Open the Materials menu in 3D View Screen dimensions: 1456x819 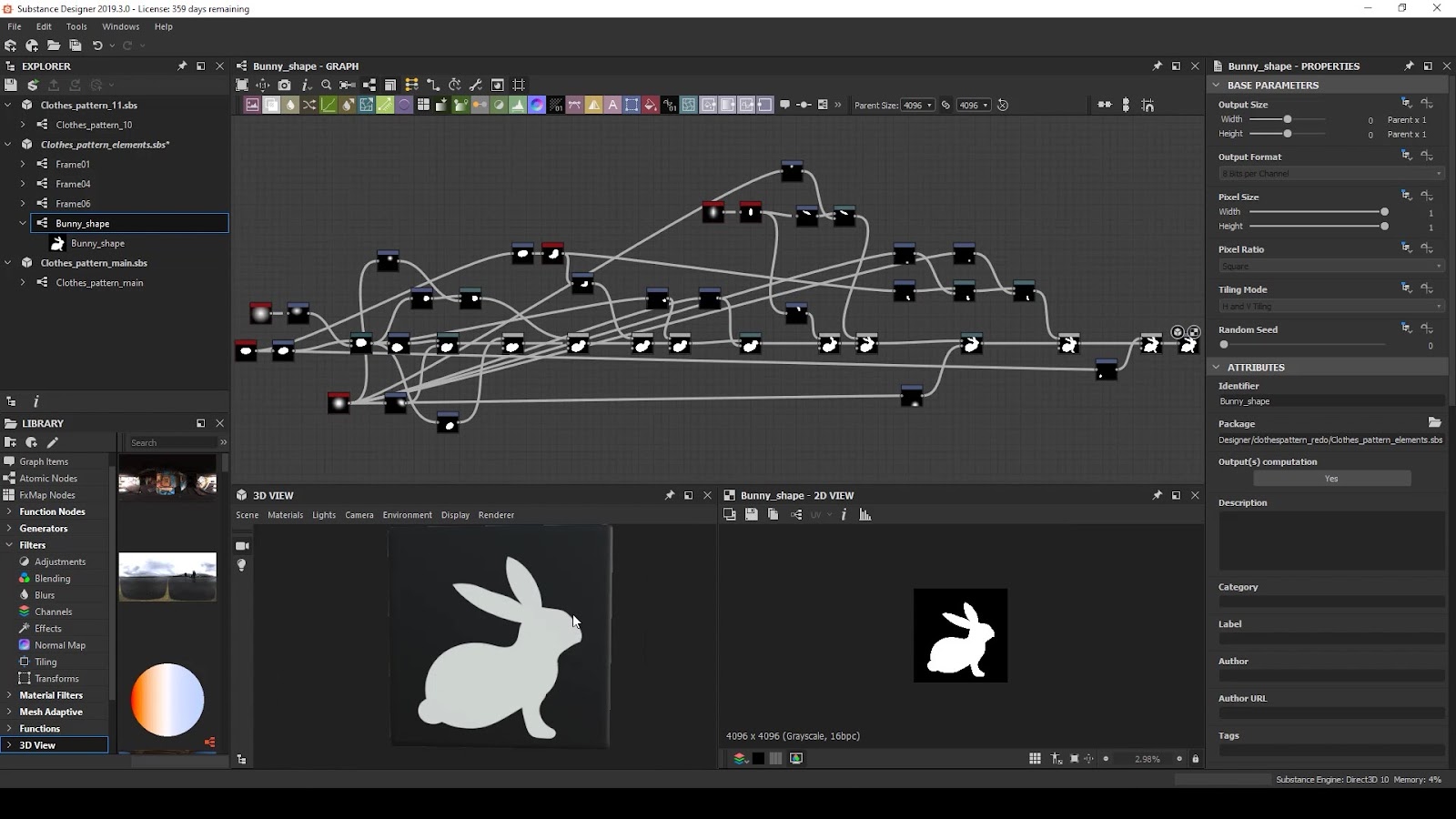(x=285, y=515)
